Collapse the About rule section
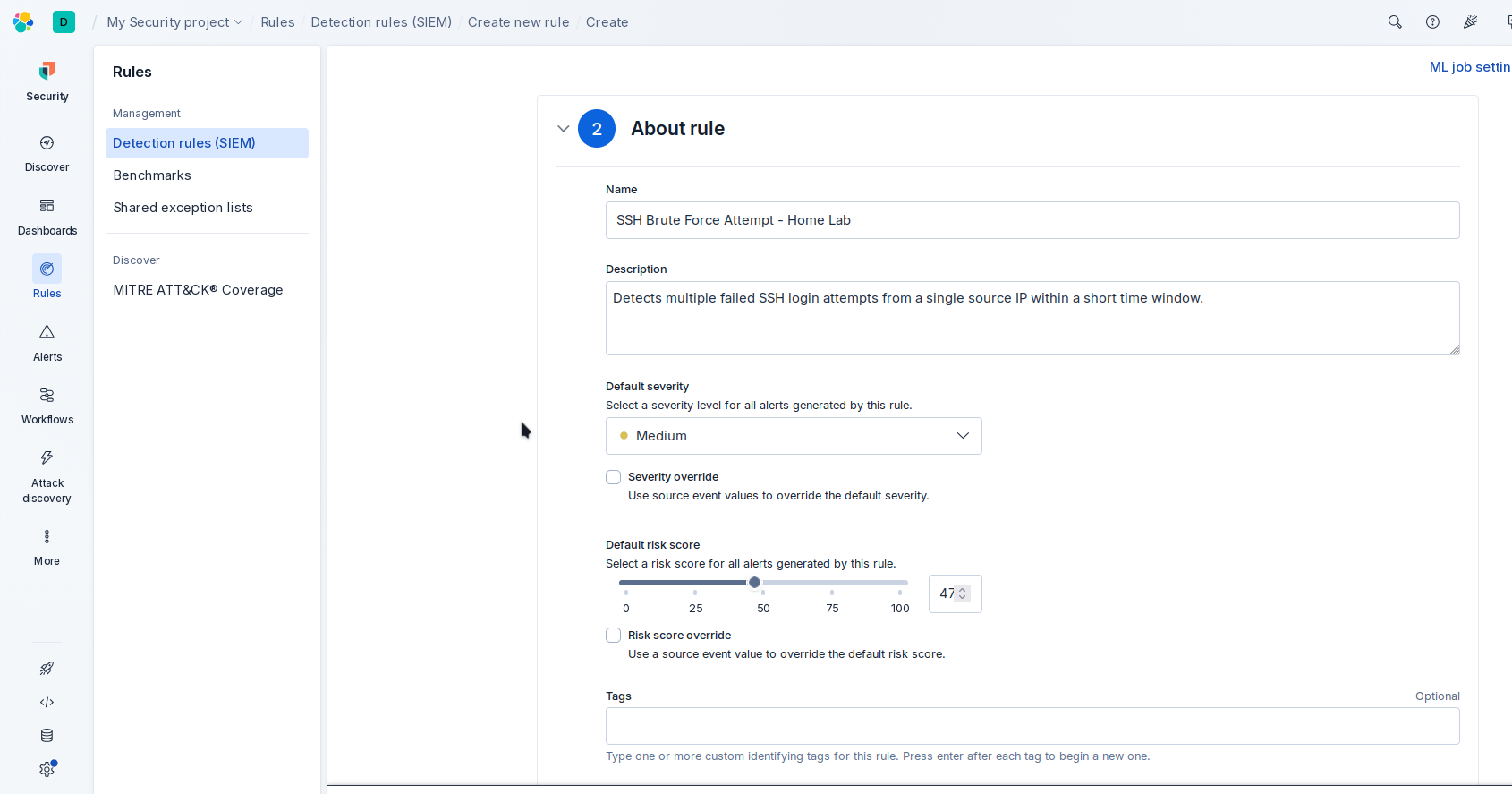 (564, 129)
